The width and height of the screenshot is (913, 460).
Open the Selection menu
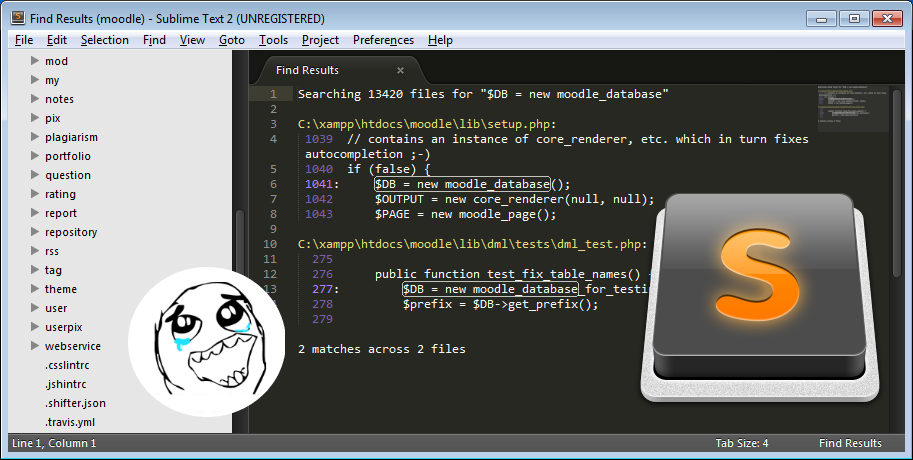click(x=105, y=40)
